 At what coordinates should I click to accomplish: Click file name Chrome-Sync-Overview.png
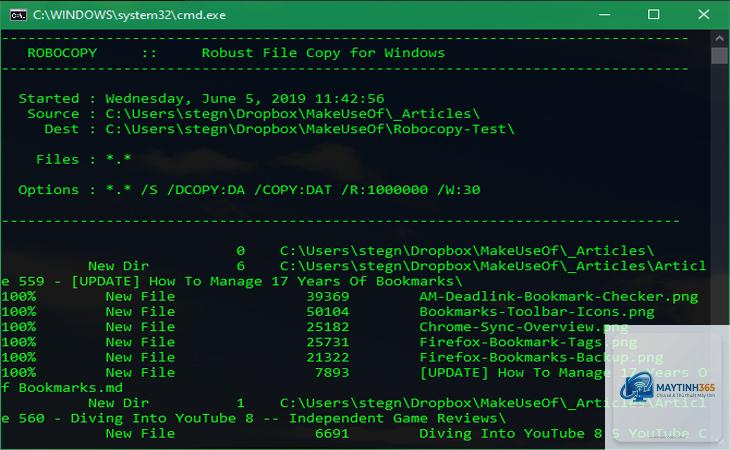[x=524, y=327]
